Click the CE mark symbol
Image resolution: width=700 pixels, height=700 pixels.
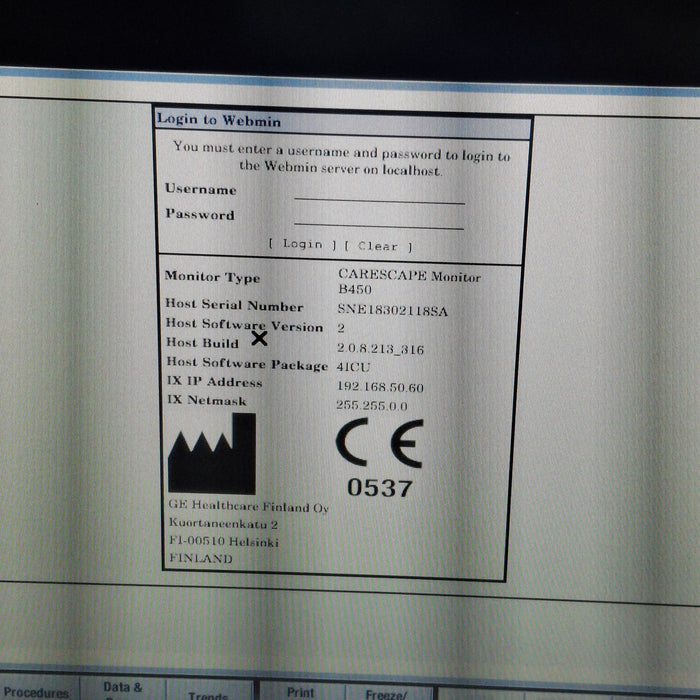tap(379, 442)
